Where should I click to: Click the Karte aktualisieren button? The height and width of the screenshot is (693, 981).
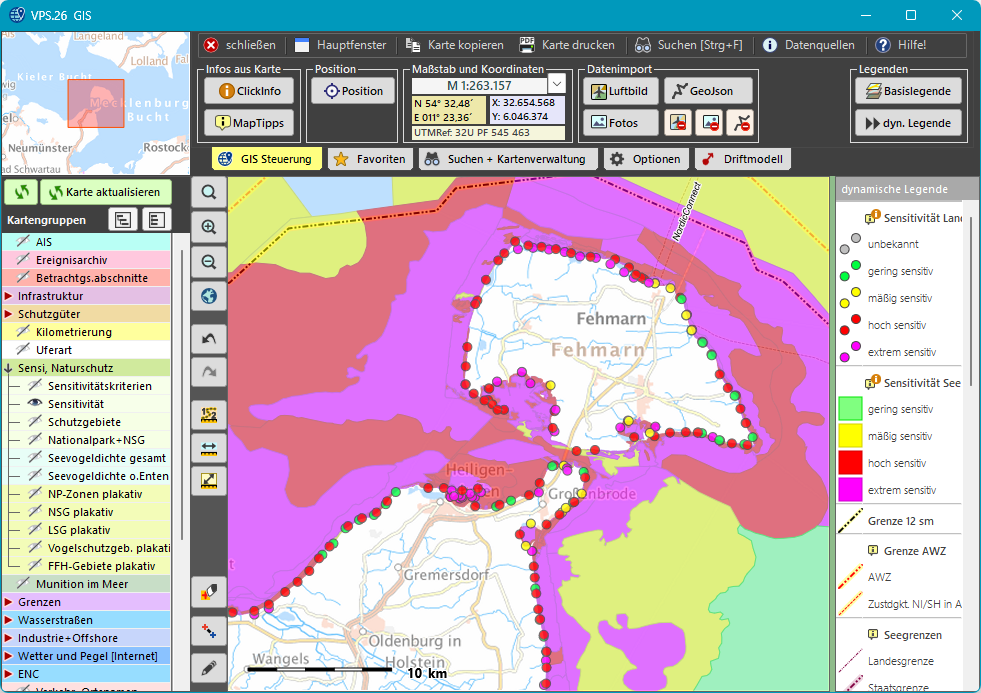coord(104,192)
